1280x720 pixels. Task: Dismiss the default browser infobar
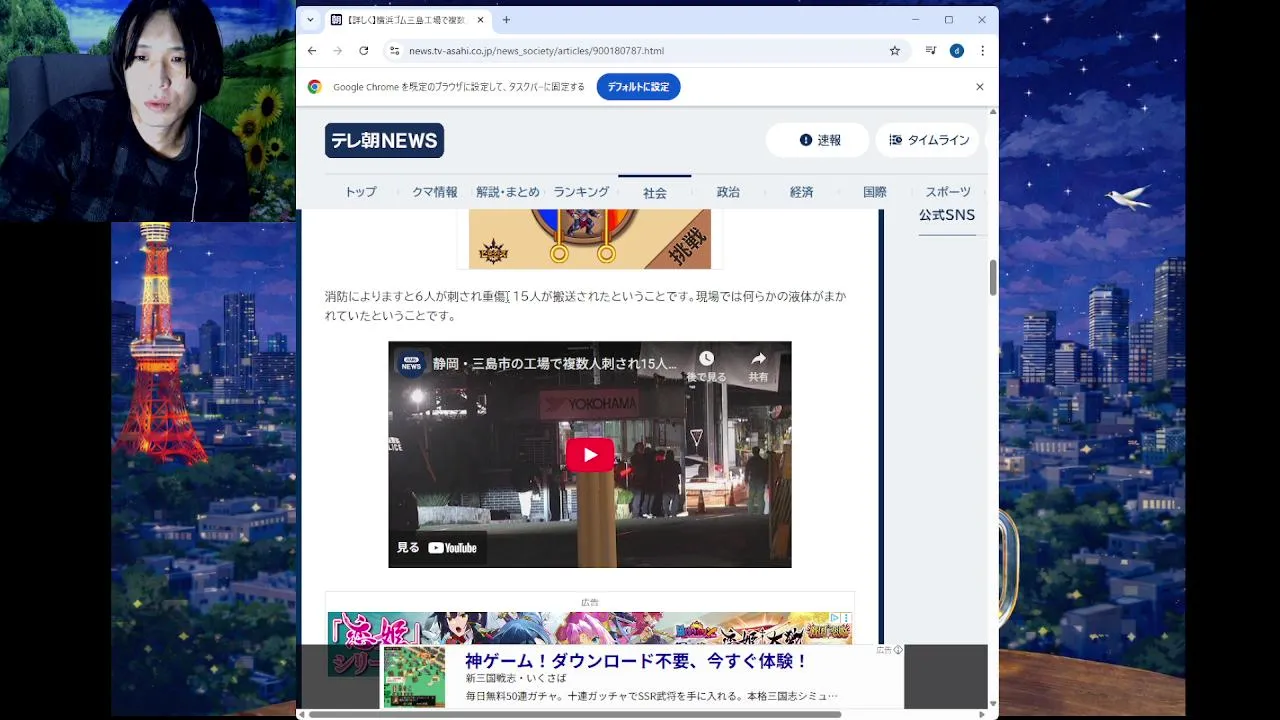(980, 87)
